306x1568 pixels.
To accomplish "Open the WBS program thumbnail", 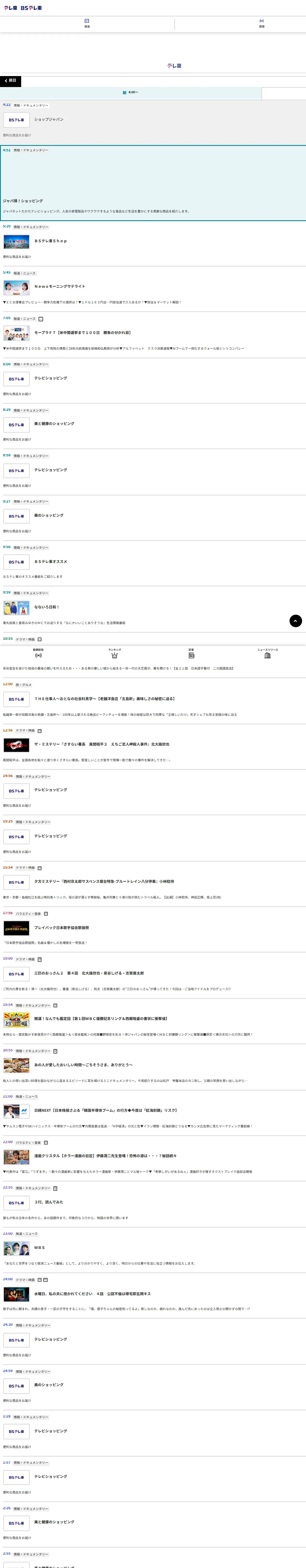I will 16,1248.
